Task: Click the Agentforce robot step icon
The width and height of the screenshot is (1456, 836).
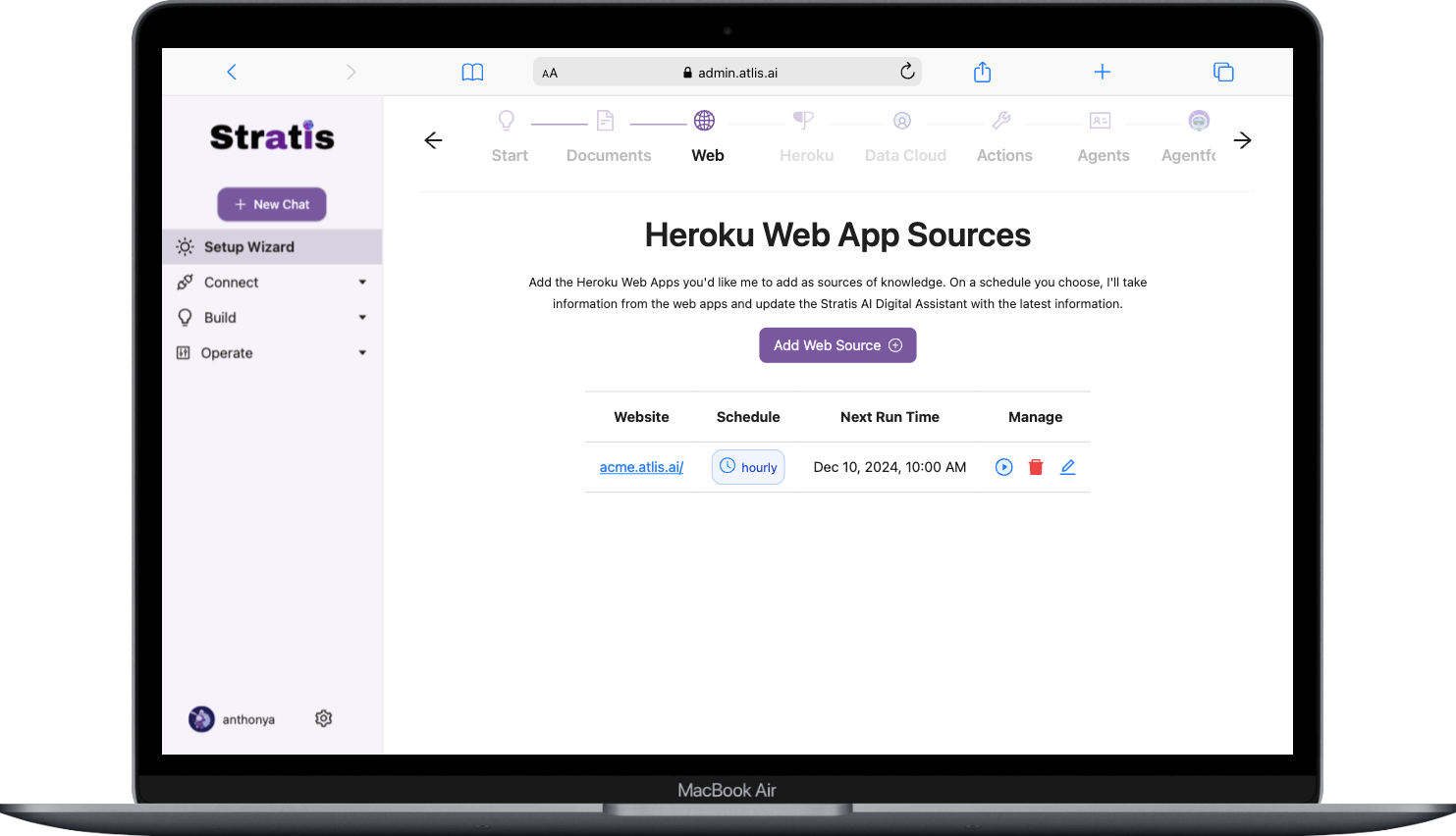Action: (x=1199, y=121)
